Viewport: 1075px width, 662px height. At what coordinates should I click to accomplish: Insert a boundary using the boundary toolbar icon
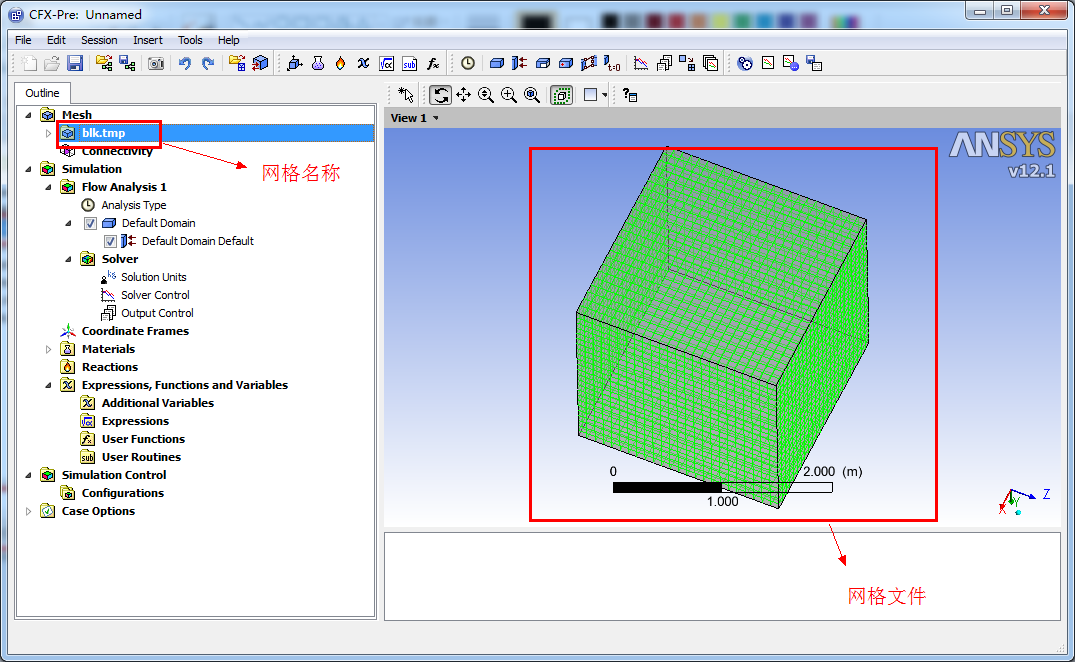(x=519, y=63)
